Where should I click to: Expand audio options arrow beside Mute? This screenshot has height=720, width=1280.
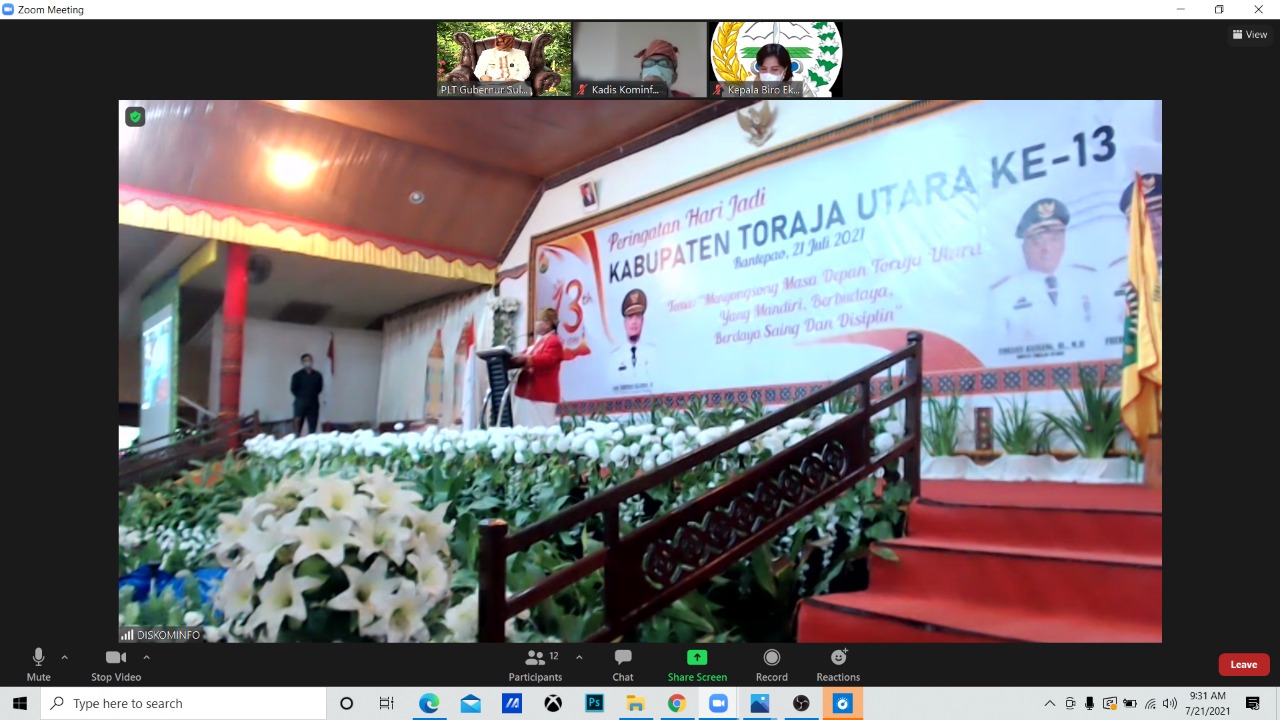[x=65, y=657]
